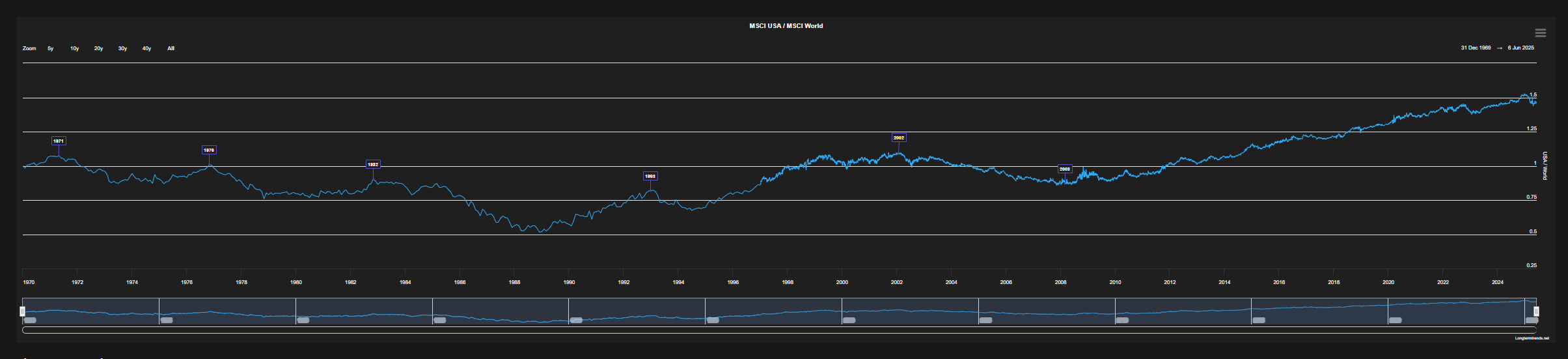Click the 1.5 y-axis label
Image resolution: width=1568 pixels, height=359 pixels.
1533,94
